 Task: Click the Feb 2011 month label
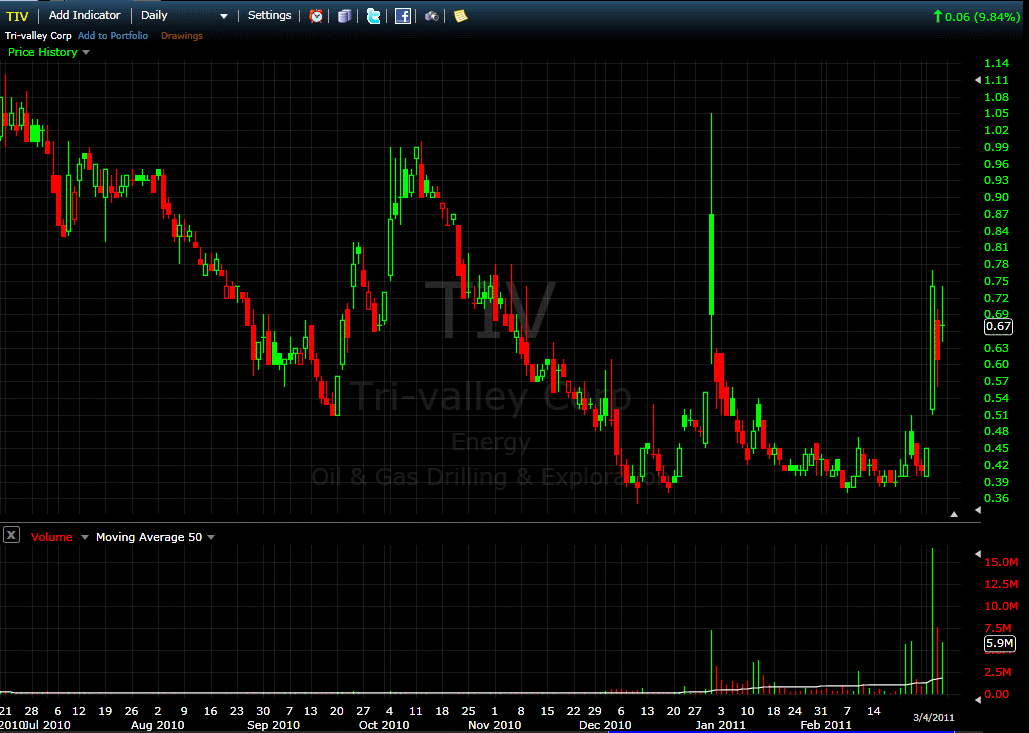tap(826, 725)
